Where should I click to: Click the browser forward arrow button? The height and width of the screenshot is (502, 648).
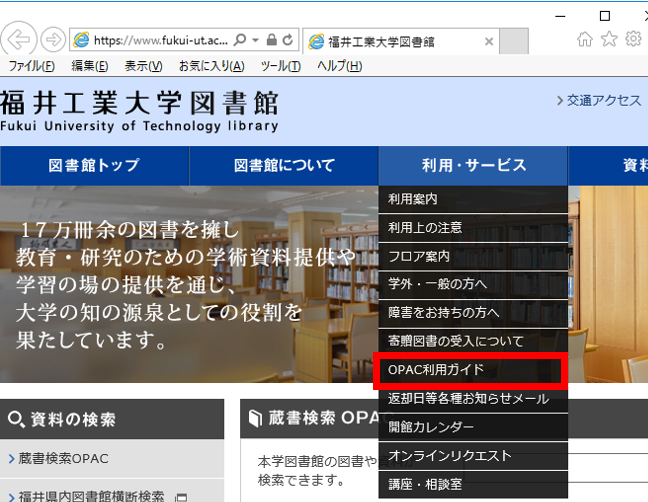pos(54,41)
